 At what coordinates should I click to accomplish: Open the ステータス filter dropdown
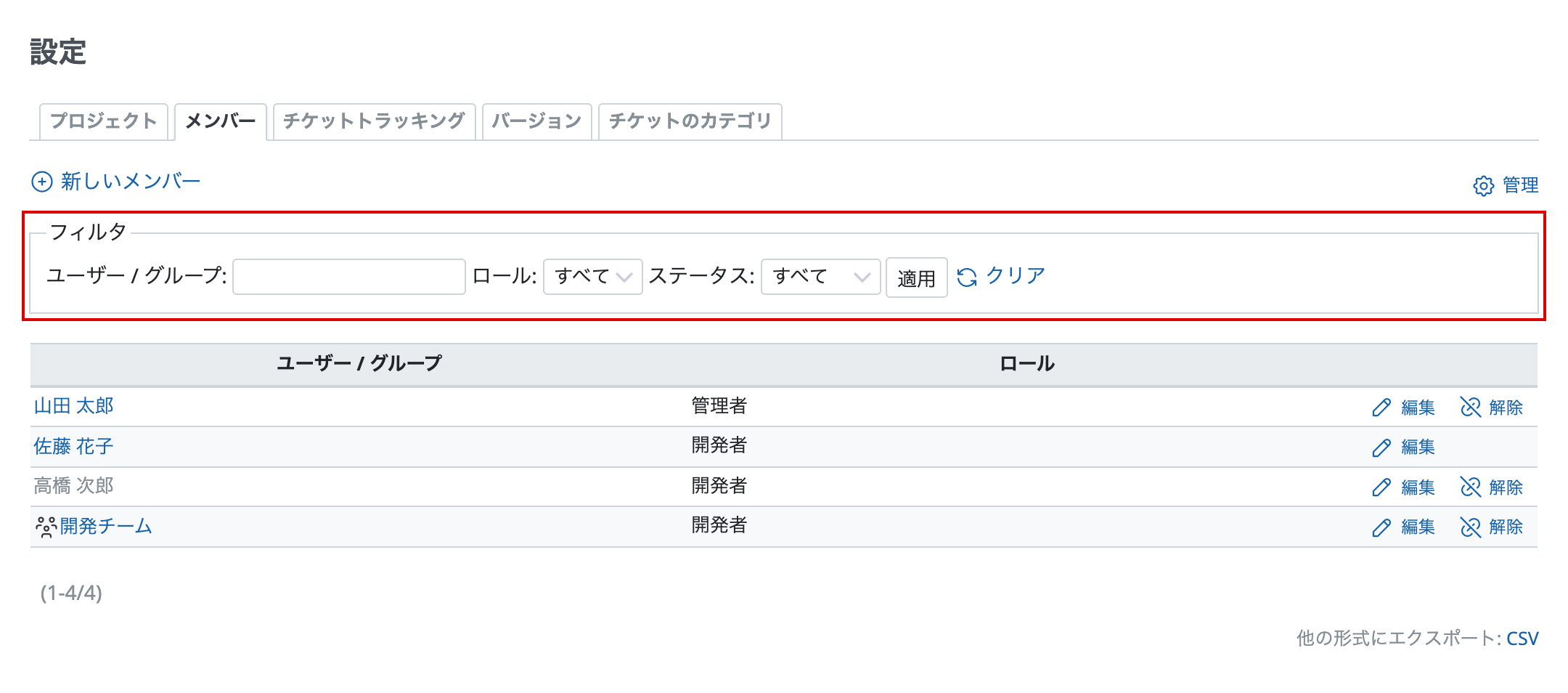[820, 277]
